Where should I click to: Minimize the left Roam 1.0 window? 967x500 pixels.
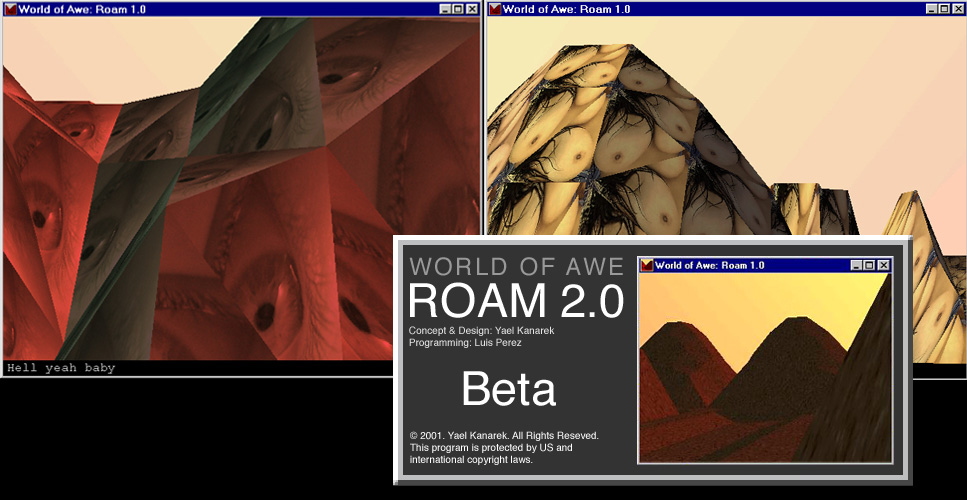(x=445, y=9)
